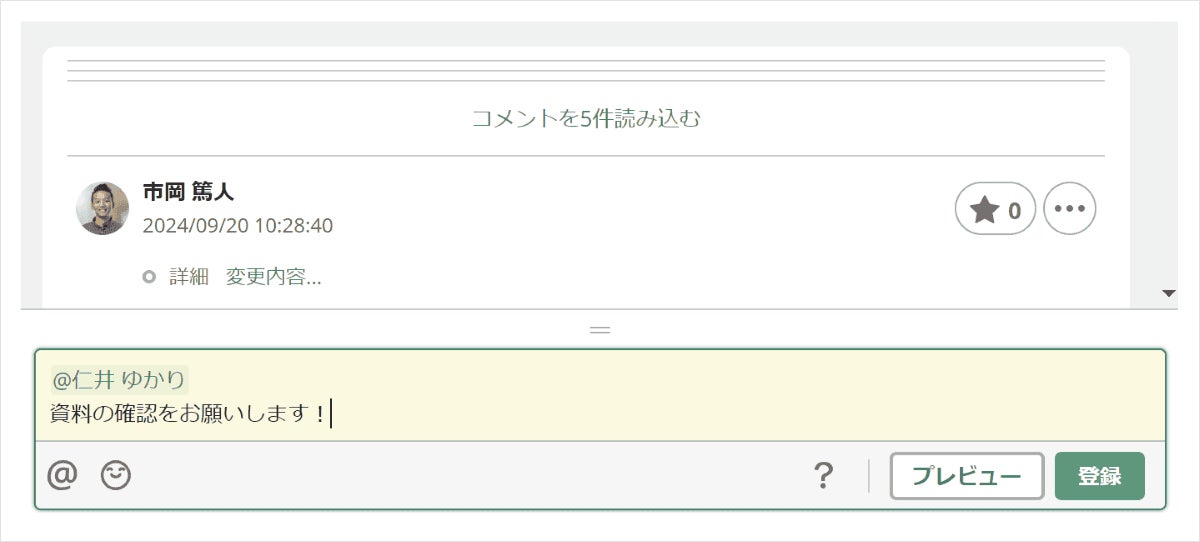The width and height of the screenshot is (1200, 542).
Task: Expand the 変更内容... details
Action: pos(273,277)
